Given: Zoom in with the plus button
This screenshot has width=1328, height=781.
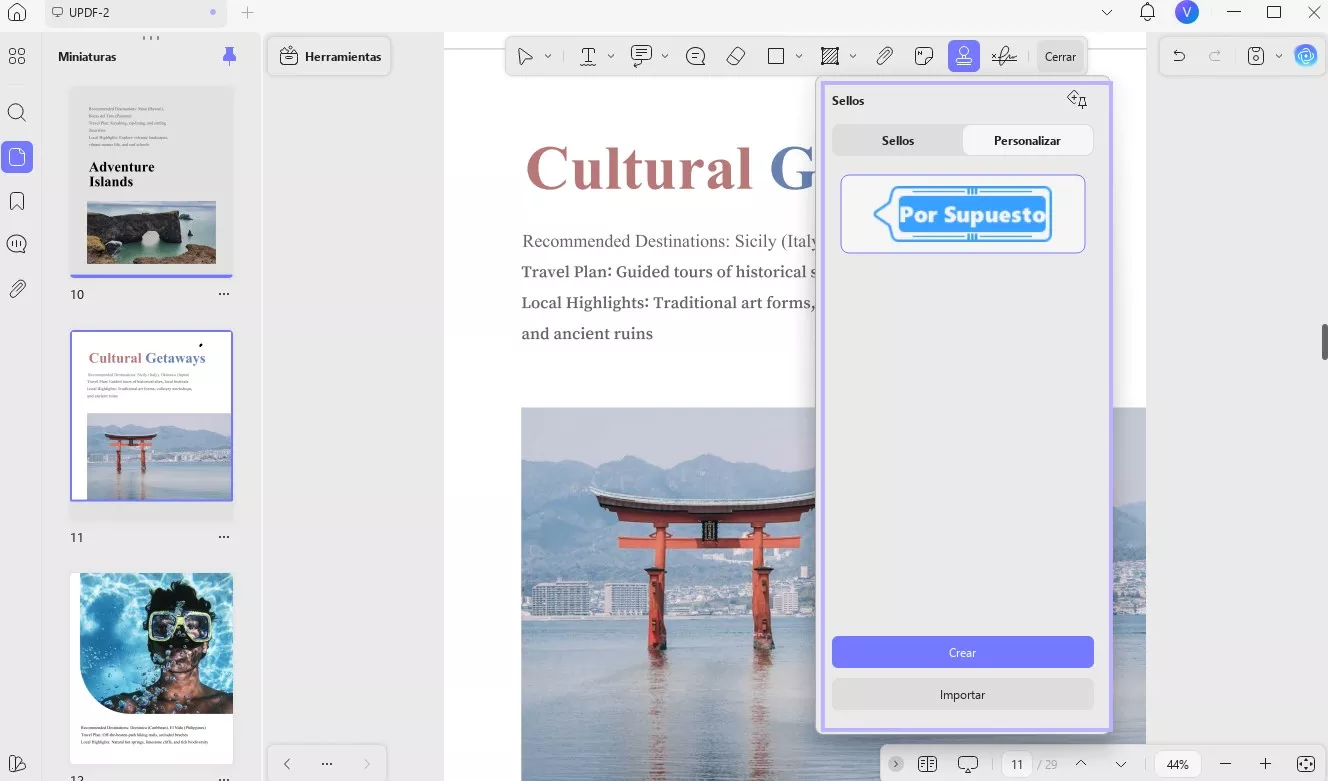Looking at the screenshot, I should [1265, 764].
